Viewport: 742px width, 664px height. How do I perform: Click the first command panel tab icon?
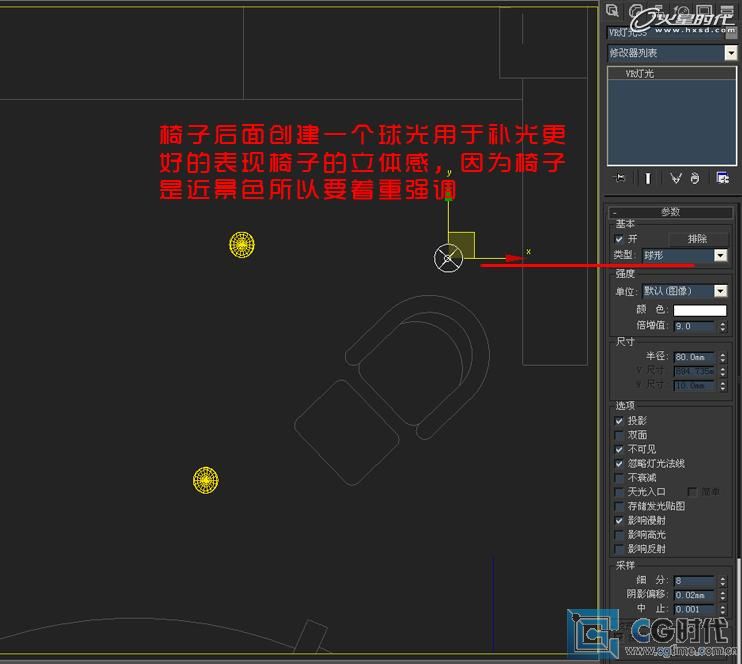(613, 10)
